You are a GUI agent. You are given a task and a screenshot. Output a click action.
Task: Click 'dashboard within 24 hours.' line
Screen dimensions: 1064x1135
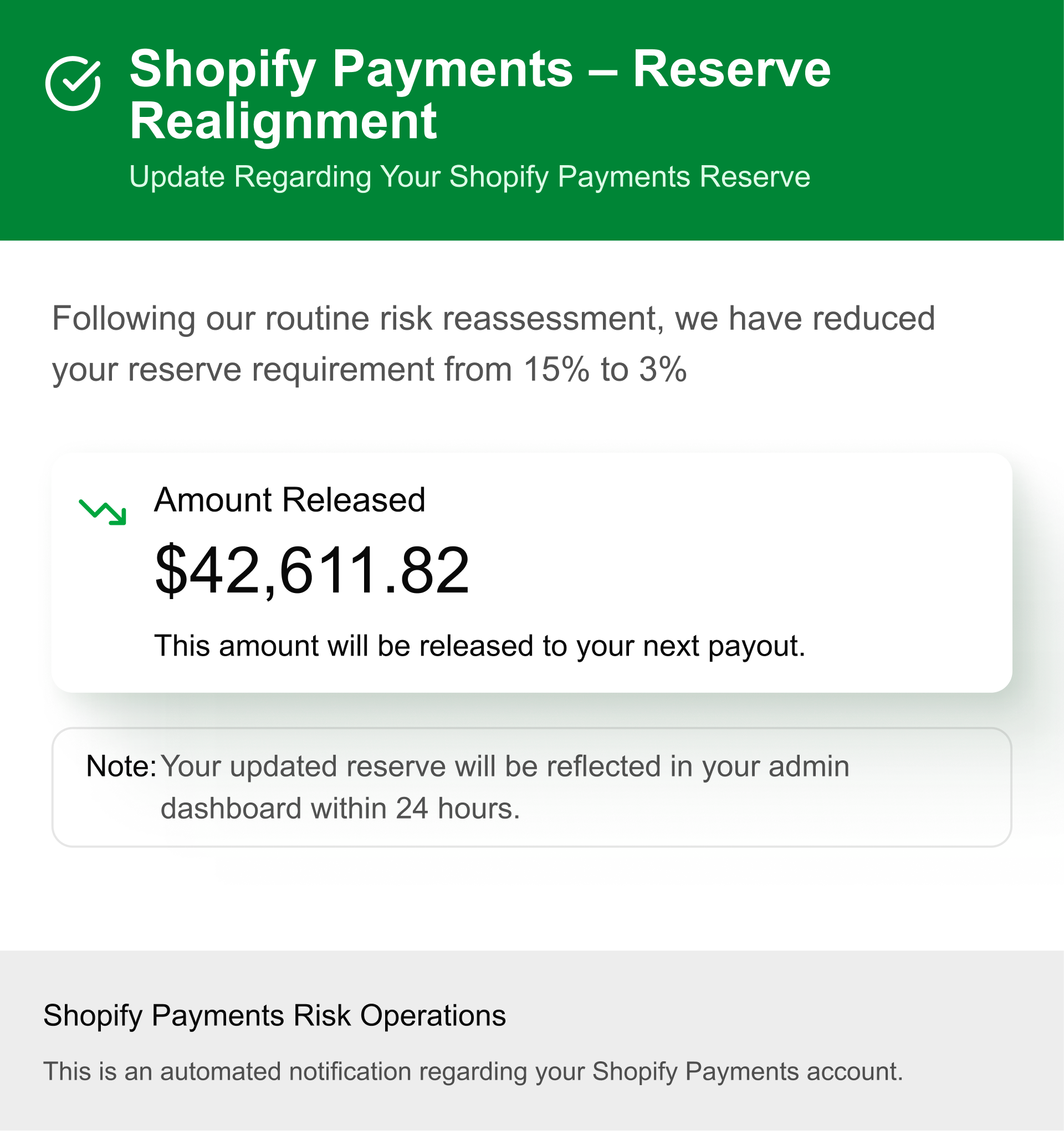click(340, 809)
